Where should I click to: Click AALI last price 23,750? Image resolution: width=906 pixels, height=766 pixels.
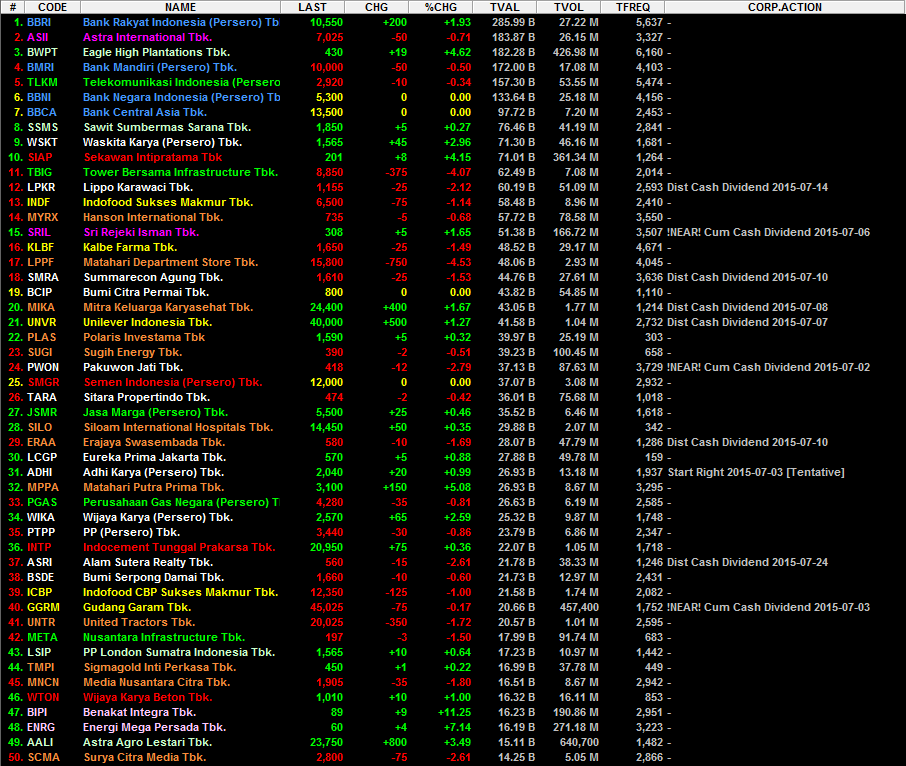[x=326, y=743]
